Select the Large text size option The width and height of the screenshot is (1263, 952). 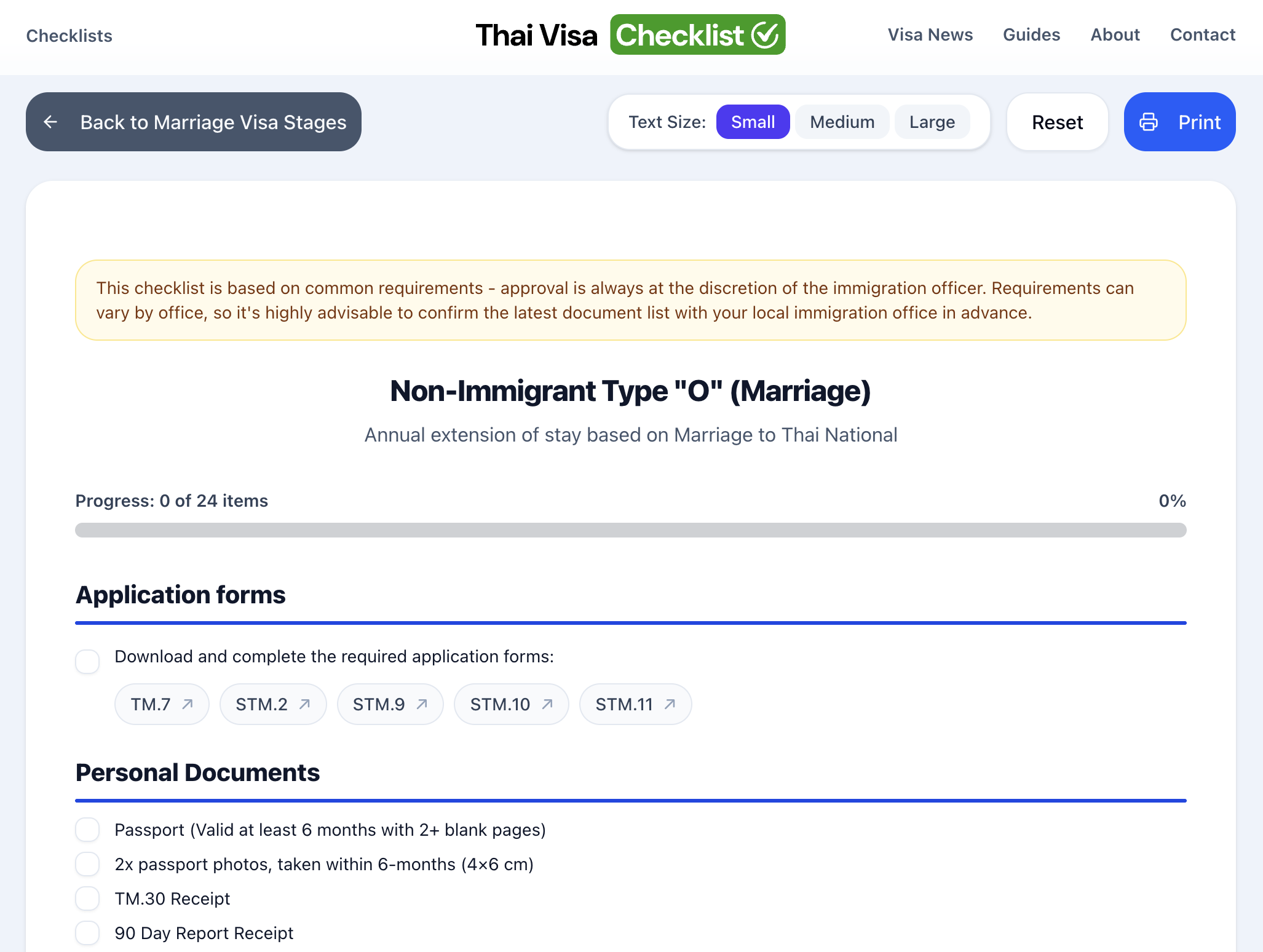tap(932, 122)
